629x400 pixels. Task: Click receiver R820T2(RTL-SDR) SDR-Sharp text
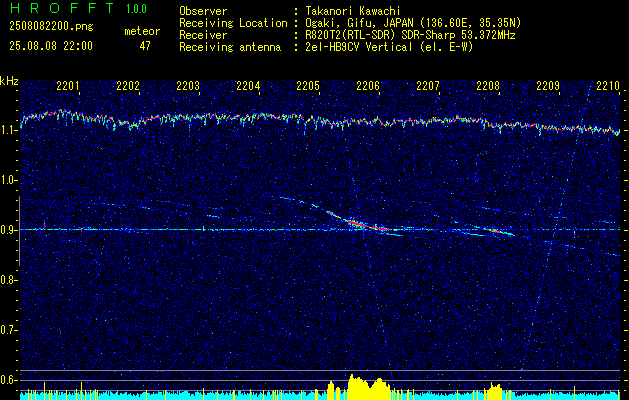pos(382,35)
